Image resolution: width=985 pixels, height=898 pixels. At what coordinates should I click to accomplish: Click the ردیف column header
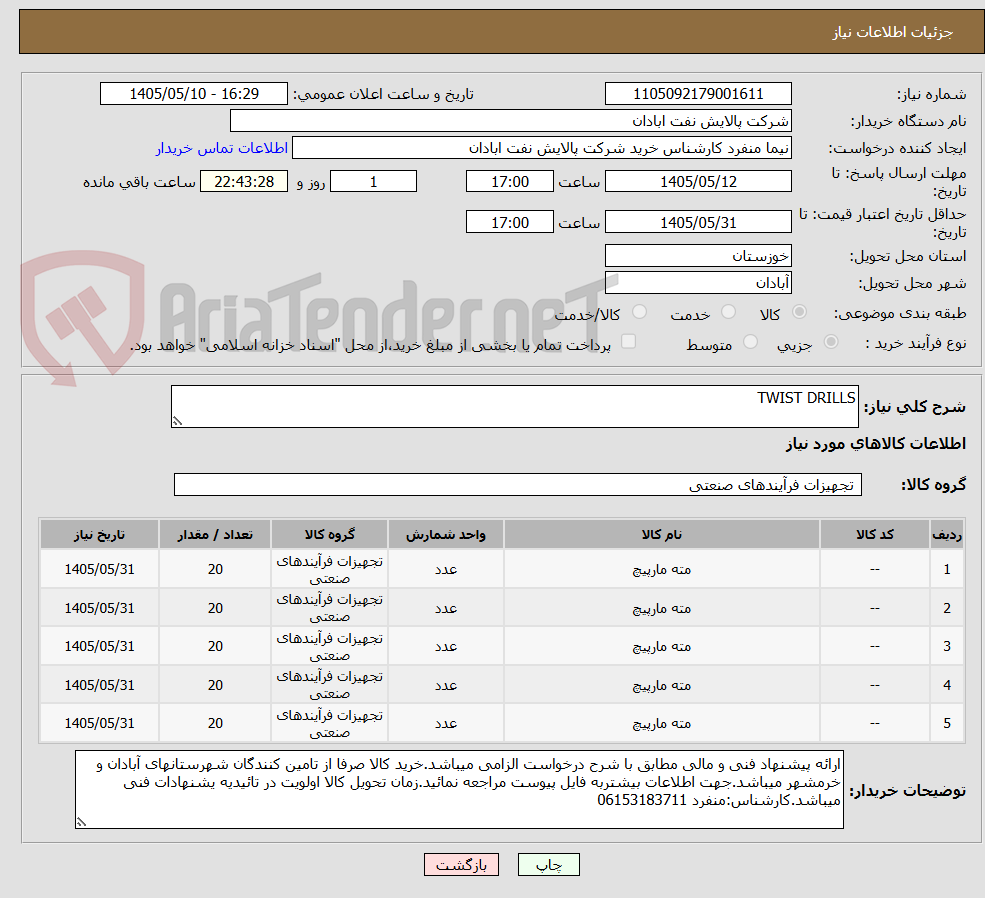947,534
